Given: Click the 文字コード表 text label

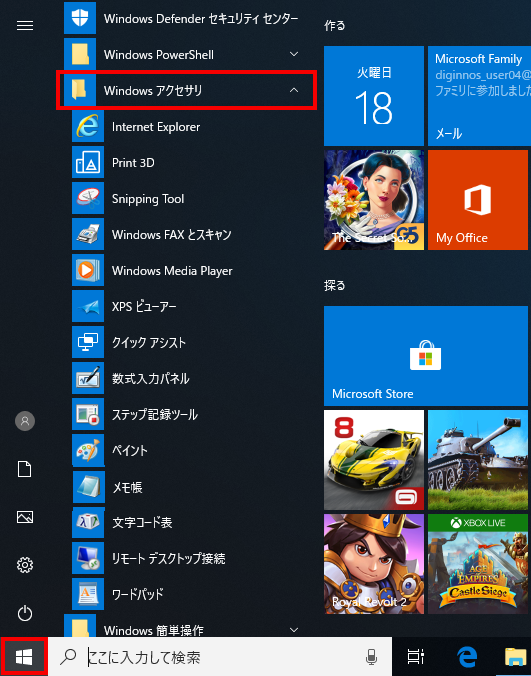Looking at the screenshot, I should 142,523.
